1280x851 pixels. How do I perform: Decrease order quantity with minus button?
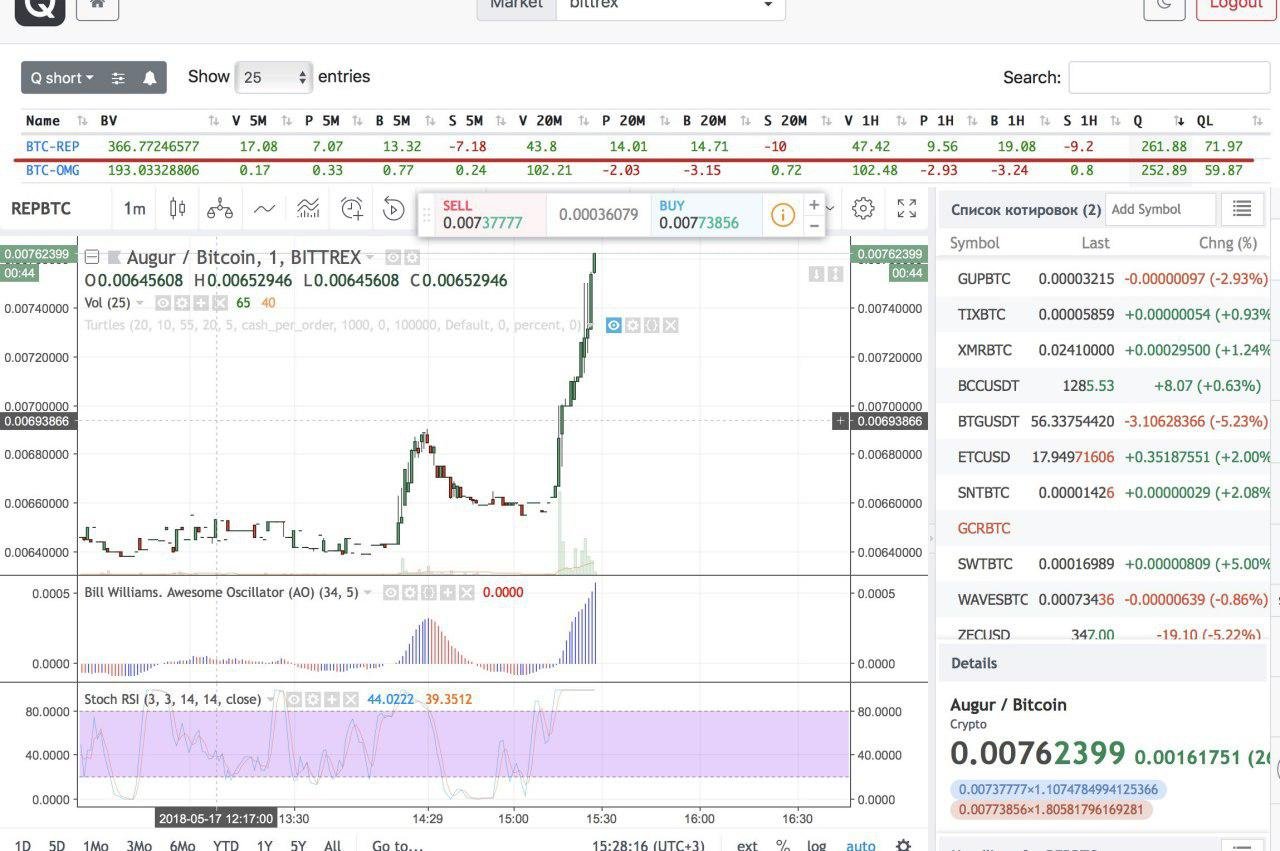(x=814, y=225)
